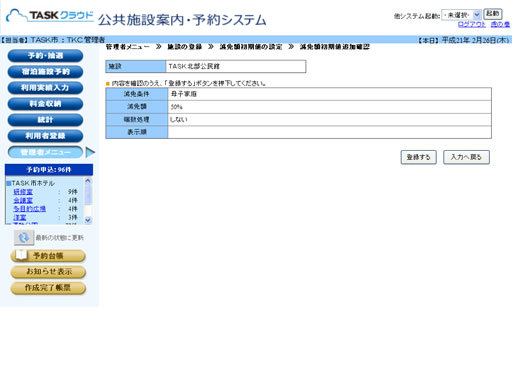Click the TASK市ホテル list heading
Image resolution: width=512 pixels, height=384 pixels.
pyautogui.click(x=33, y=183)
